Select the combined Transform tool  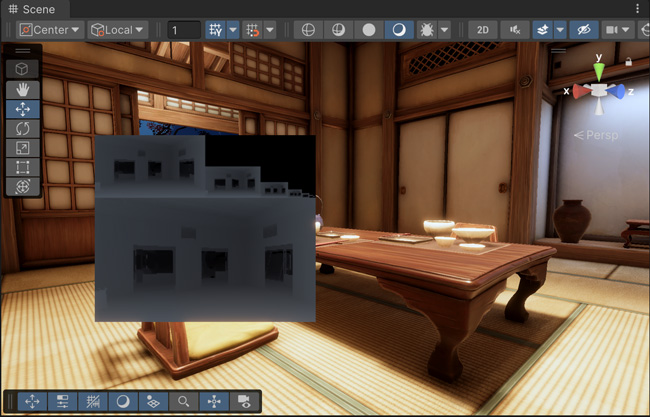pyautogui.click(x=23, y=186)
